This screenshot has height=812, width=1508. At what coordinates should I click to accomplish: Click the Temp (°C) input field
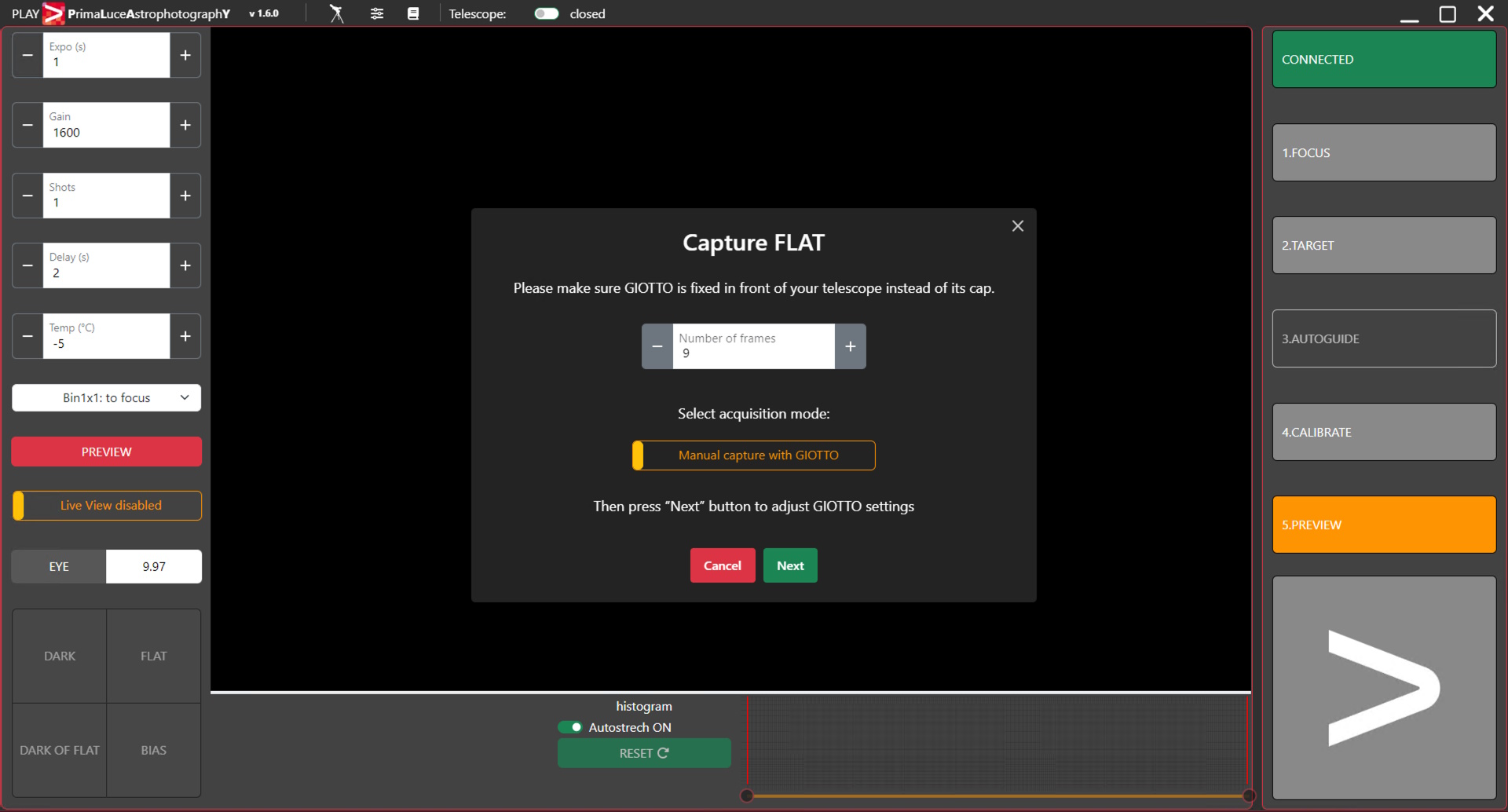pos(106,336)
